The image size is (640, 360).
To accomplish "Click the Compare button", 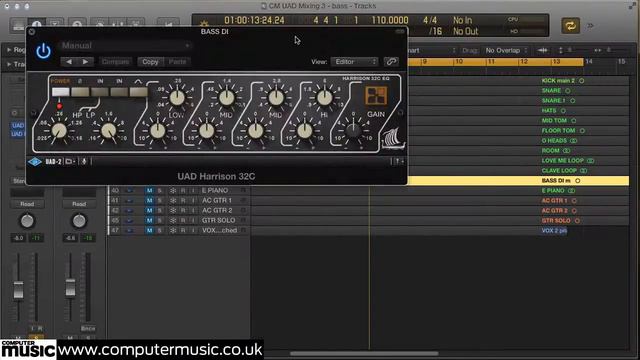I will click(x=116, y=62).
